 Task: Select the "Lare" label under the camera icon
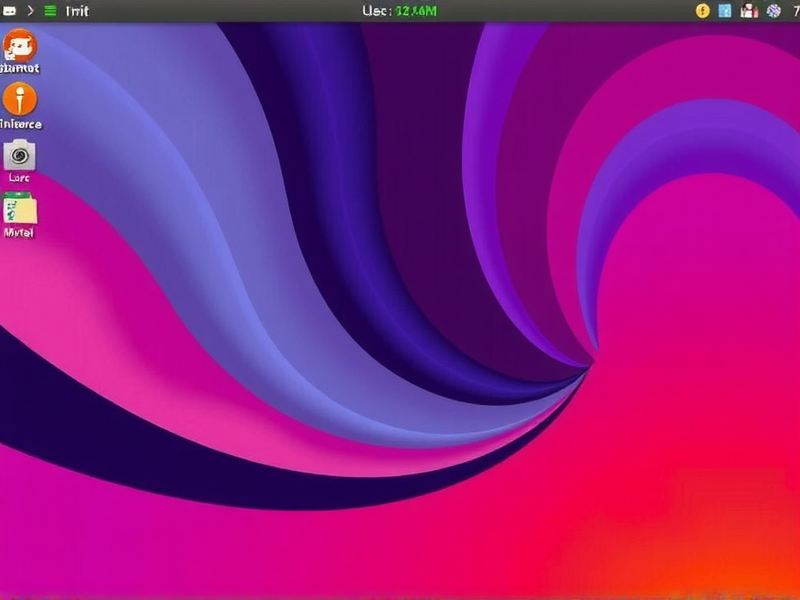coord(19,177)
